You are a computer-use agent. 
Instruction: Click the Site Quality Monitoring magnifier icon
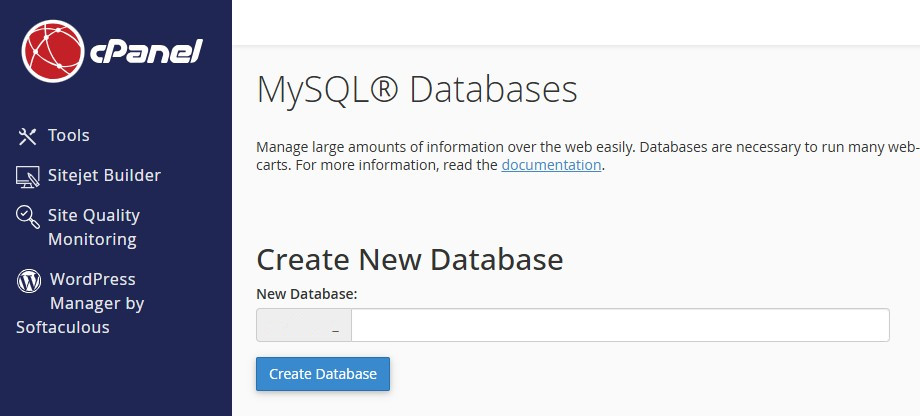coord(28,216)
